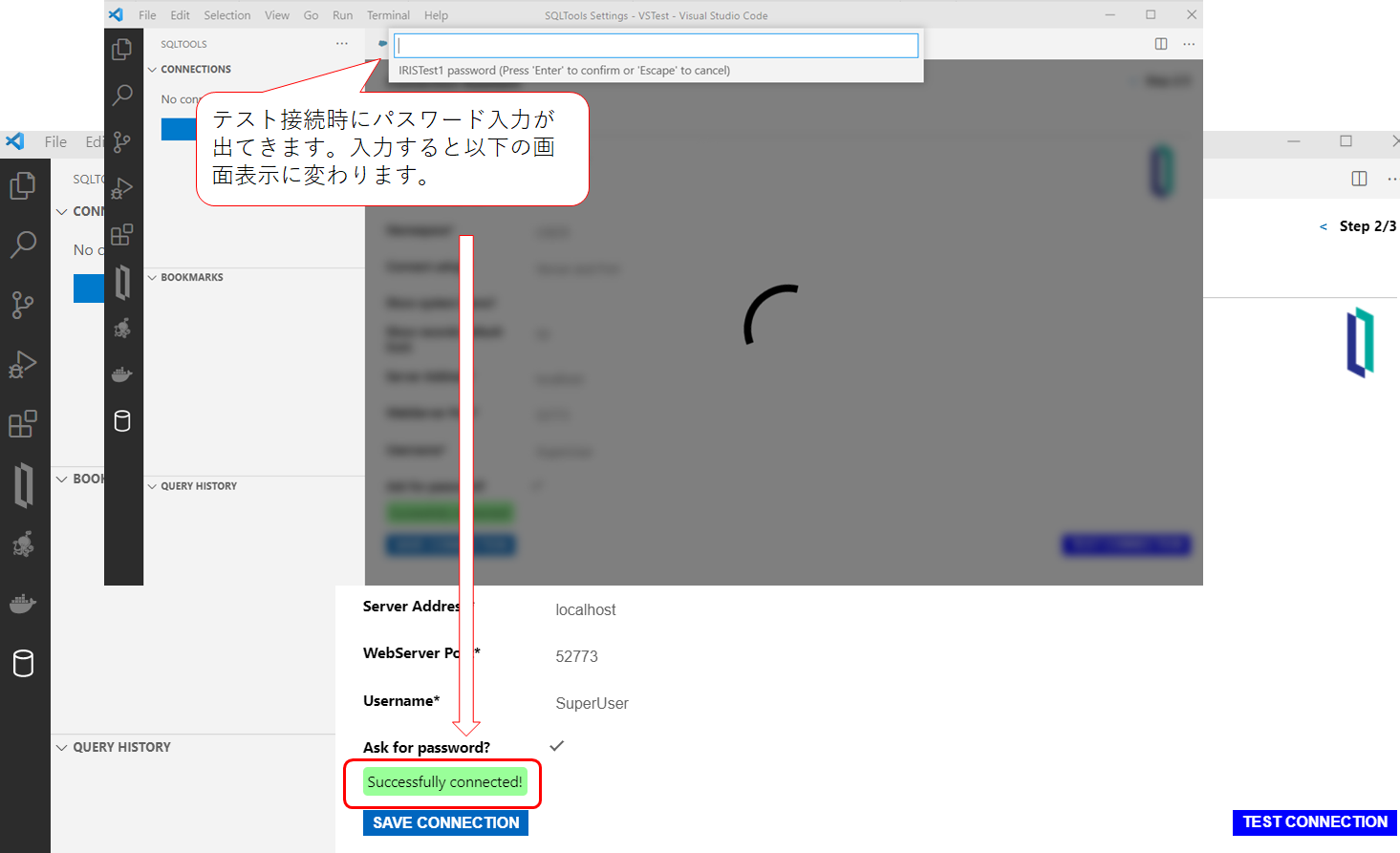Collapse CONNECTIONS section in the password-prompt window
The height and width of the screenshot is (853, 1400).
click(152, 70)
